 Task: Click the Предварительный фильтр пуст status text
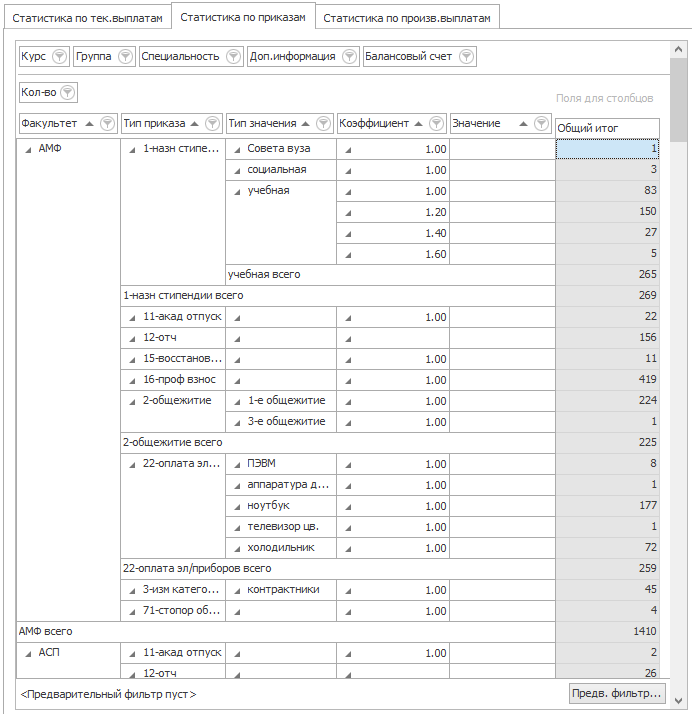(108, 694)
